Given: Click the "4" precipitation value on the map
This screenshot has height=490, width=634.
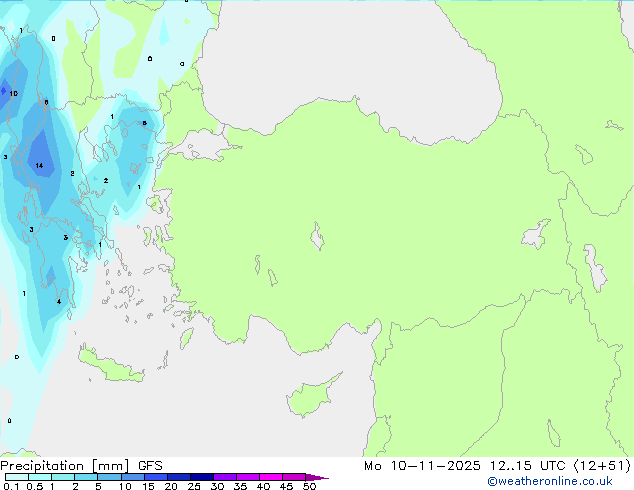Looking at the screenshot, I should point(59,302).
